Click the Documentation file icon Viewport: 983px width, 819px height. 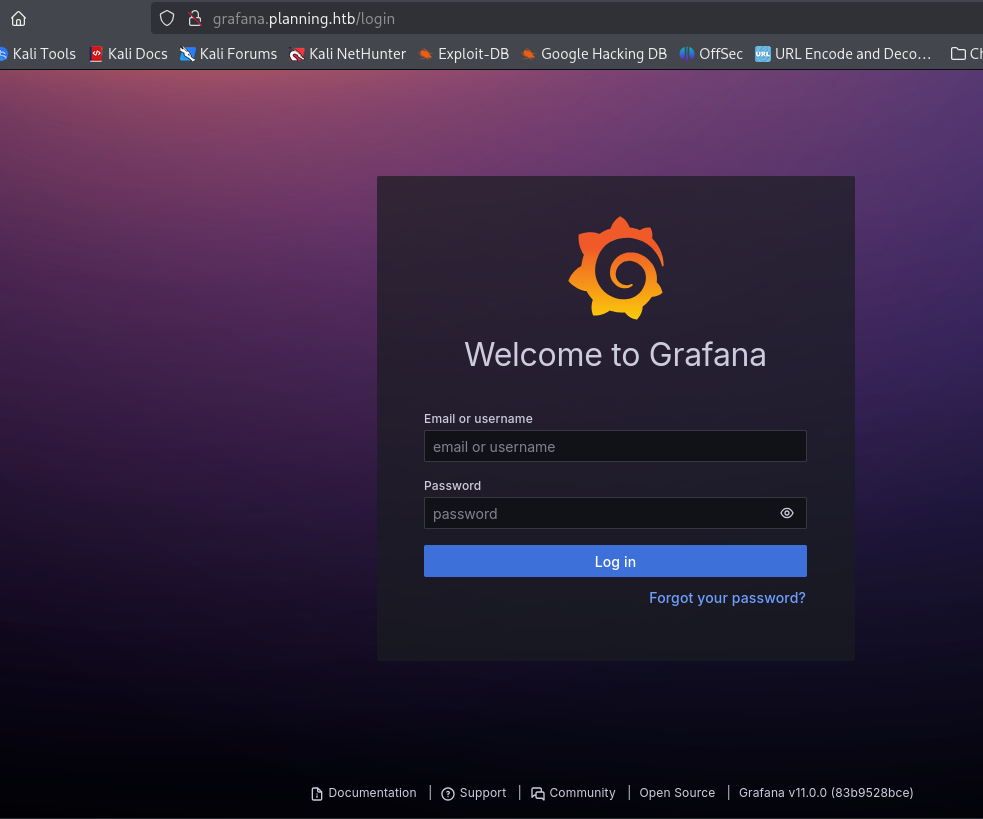(x=317, y=794)
